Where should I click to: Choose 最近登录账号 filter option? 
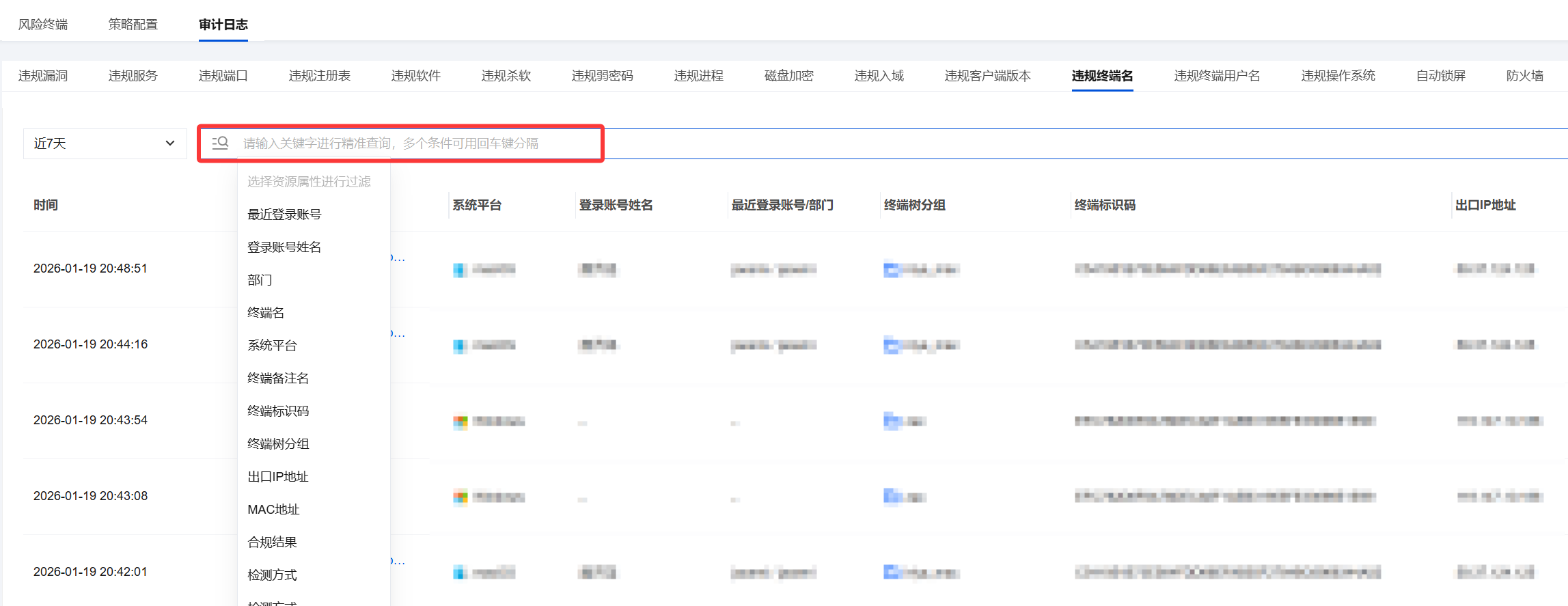284,215
